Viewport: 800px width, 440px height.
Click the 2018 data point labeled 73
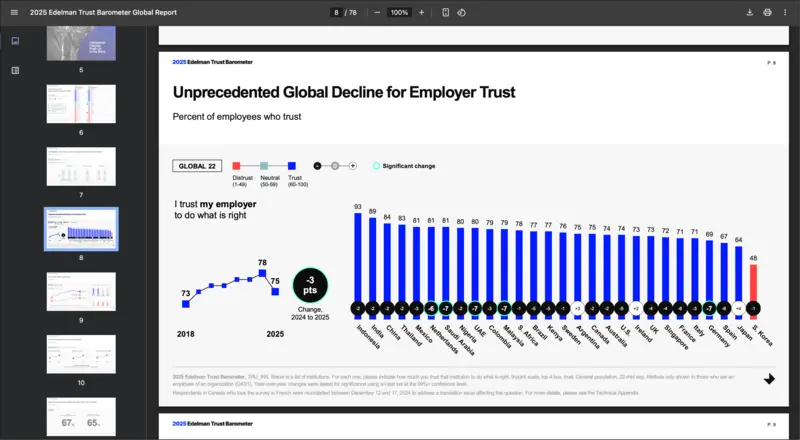point(186,304)
